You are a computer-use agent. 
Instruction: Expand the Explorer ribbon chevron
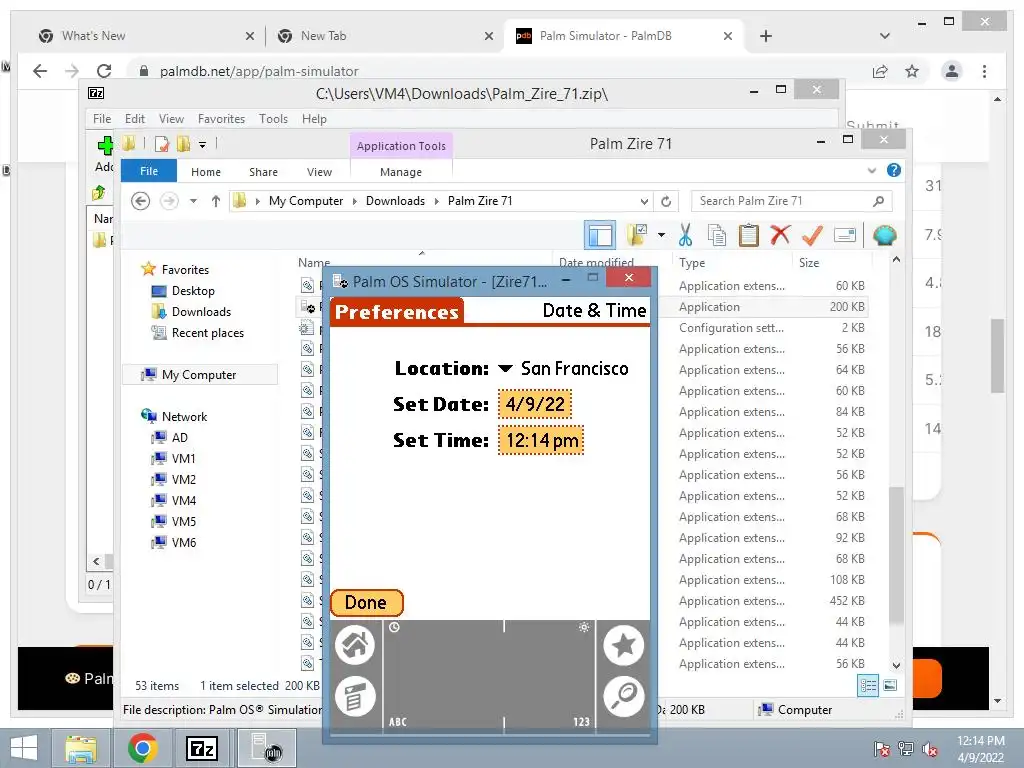pos(872,170)
